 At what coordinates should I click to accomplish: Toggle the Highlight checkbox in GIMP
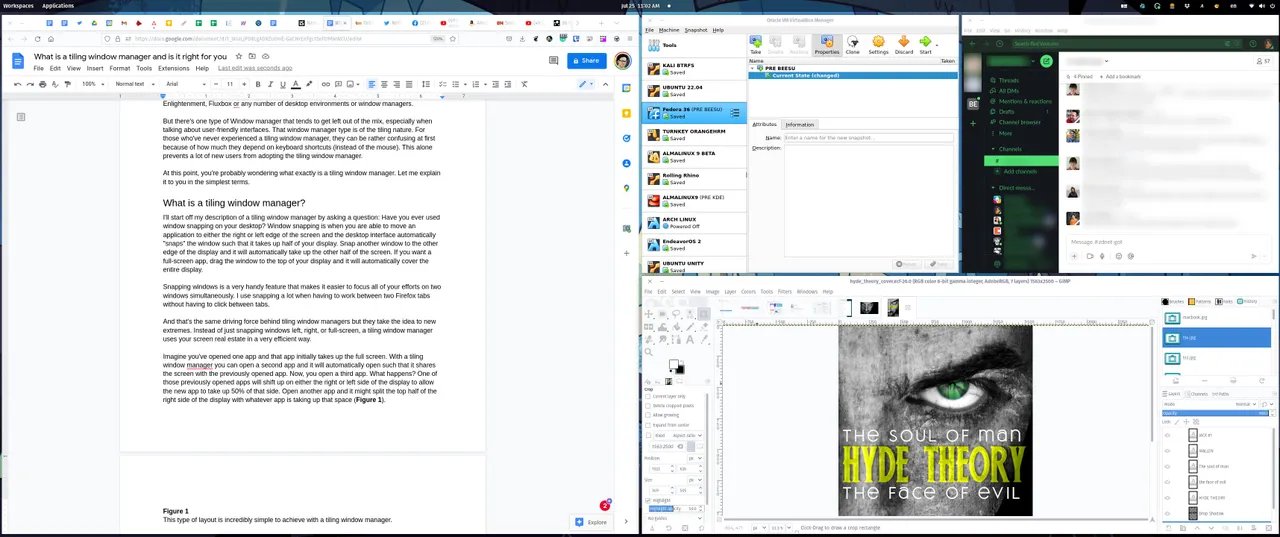(x=648, y=500)
